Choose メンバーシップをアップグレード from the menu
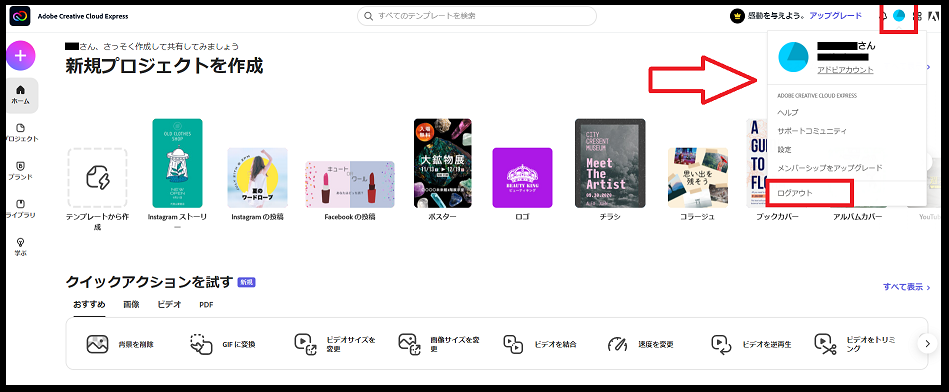 tap(830, 168)
